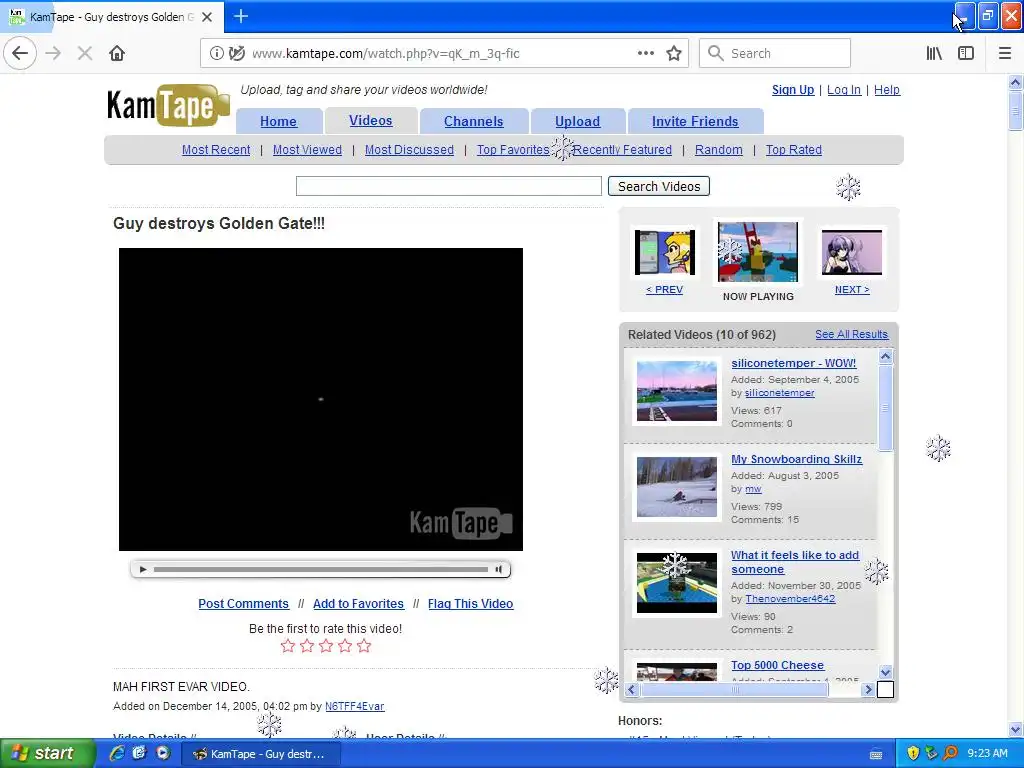This screenshot has height=768, width=1024.
Task: Go to the Home tab
Action: click(278, 121)
